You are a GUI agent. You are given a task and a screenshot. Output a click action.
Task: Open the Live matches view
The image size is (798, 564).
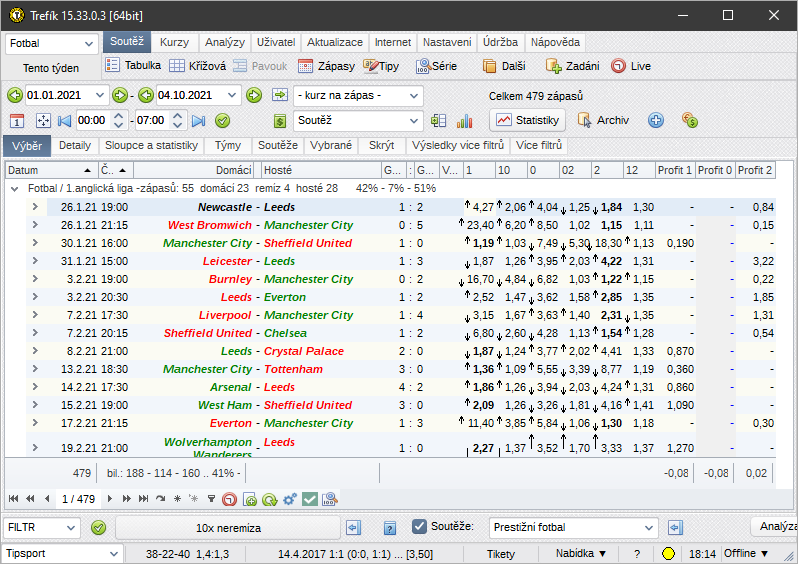click(631, 66)
